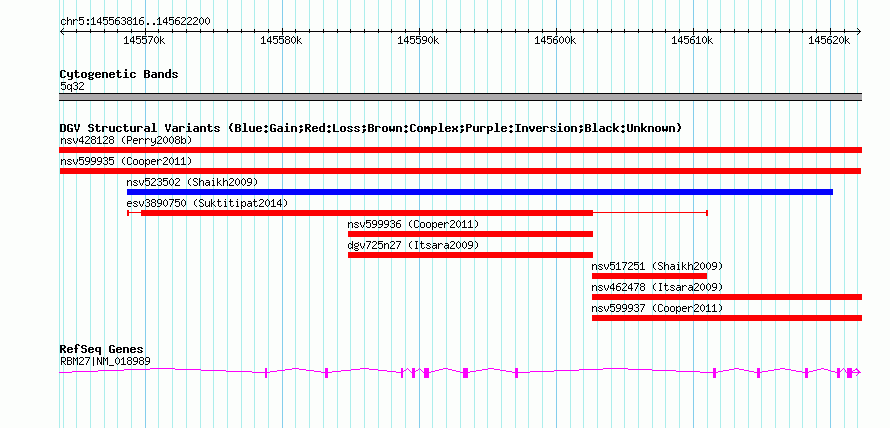Open variant label nsv462478 (Itsara2009)
The height and width of the screenshot is (428, 890).
657,287
